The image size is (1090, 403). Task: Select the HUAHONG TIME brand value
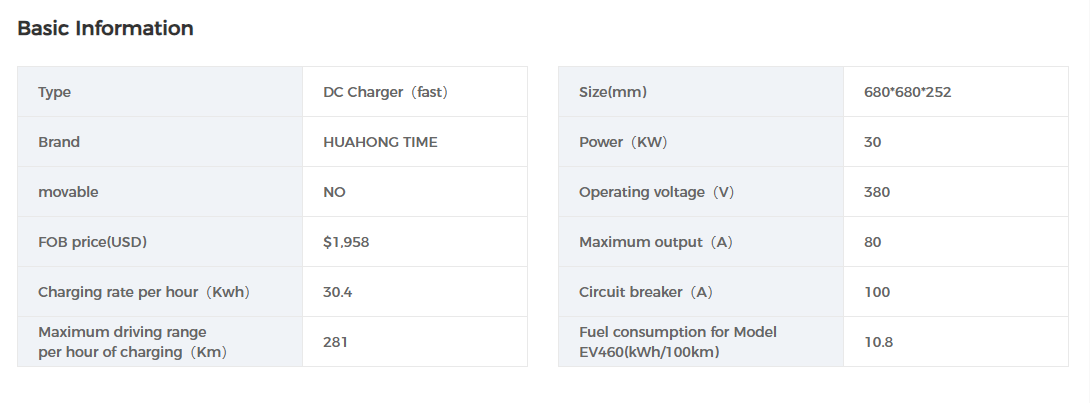[380, 142]
